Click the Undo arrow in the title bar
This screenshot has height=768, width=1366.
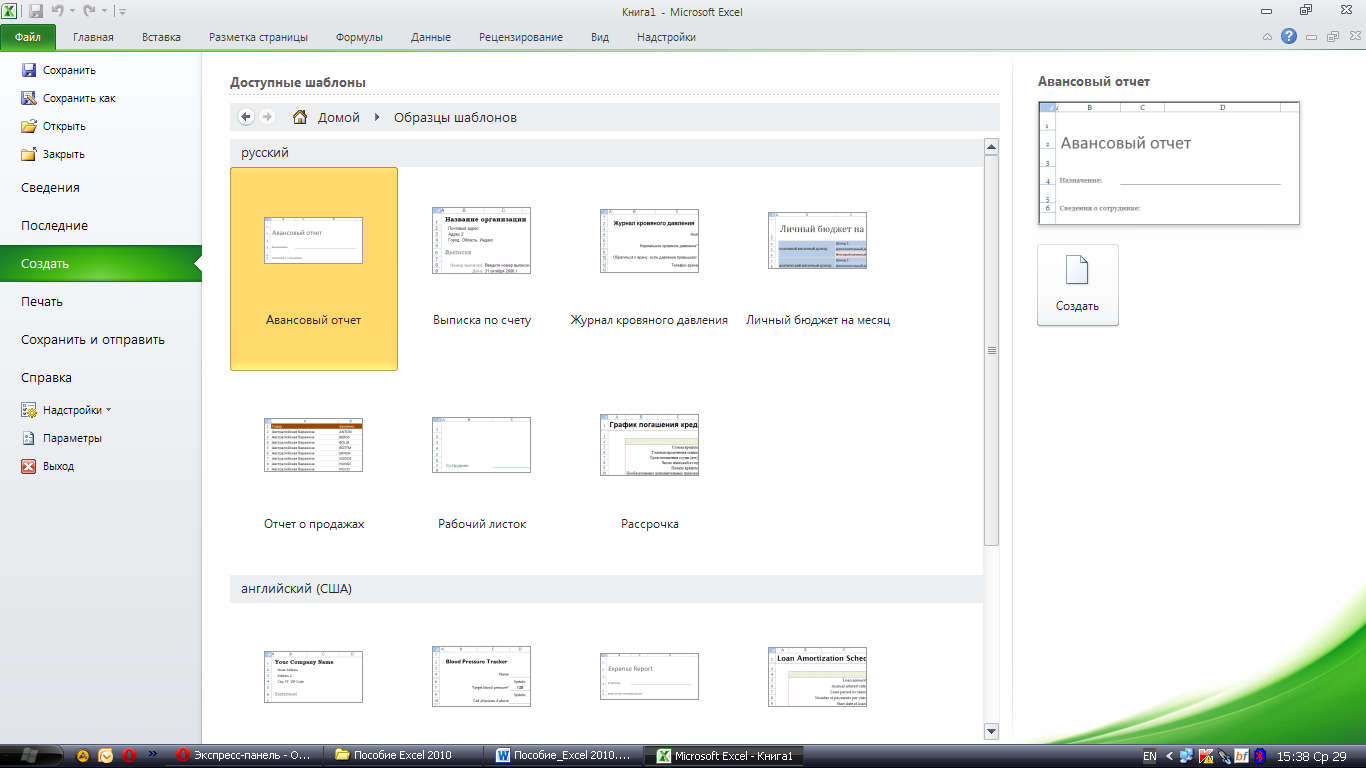point(58,12)
